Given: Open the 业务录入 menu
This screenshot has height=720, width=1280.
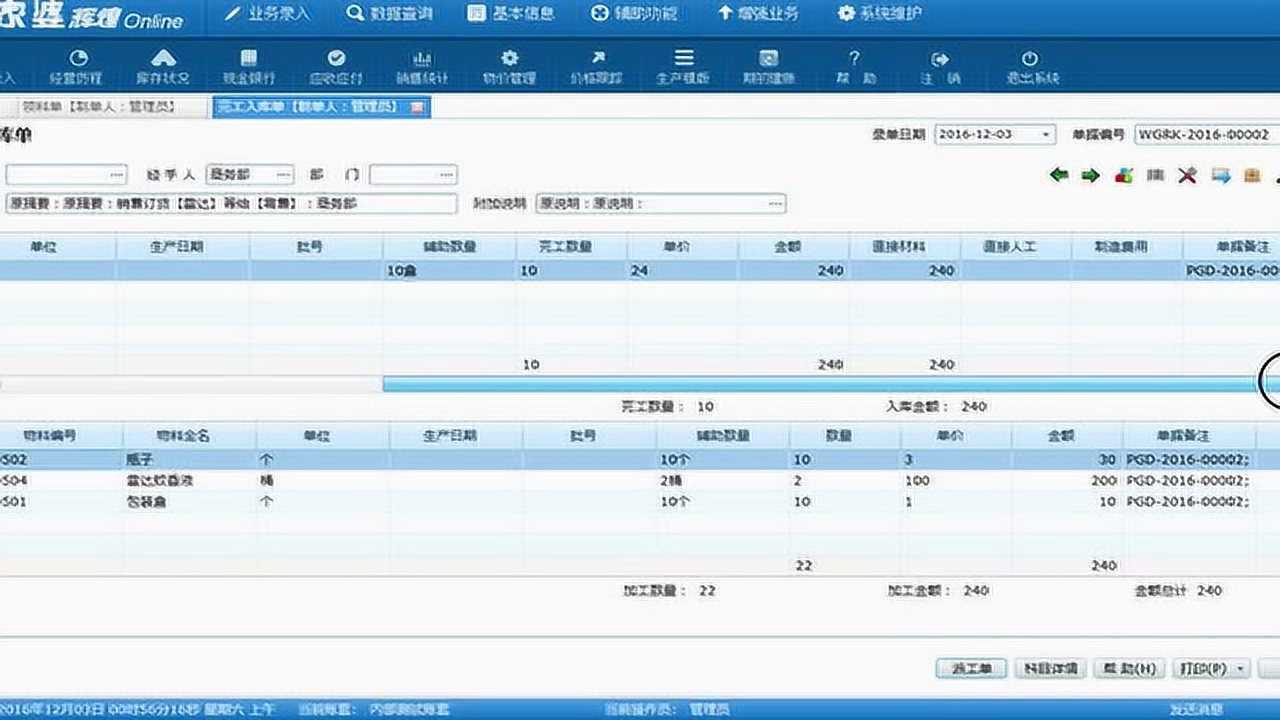Looking at the screenshot, I should [x=268, y=14].
